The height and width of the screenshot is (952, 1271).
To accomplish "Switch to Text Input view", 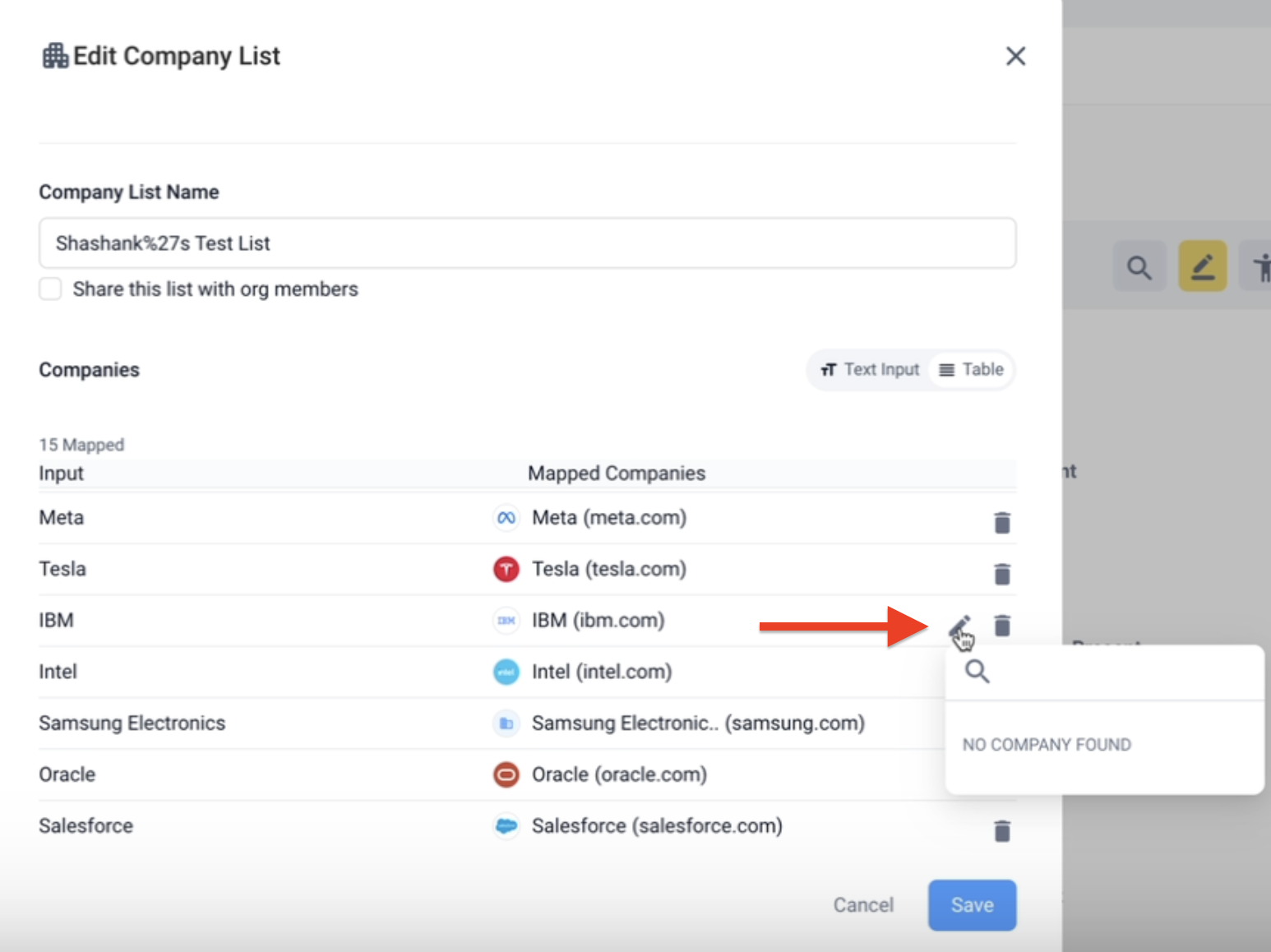I will [871, 370].
